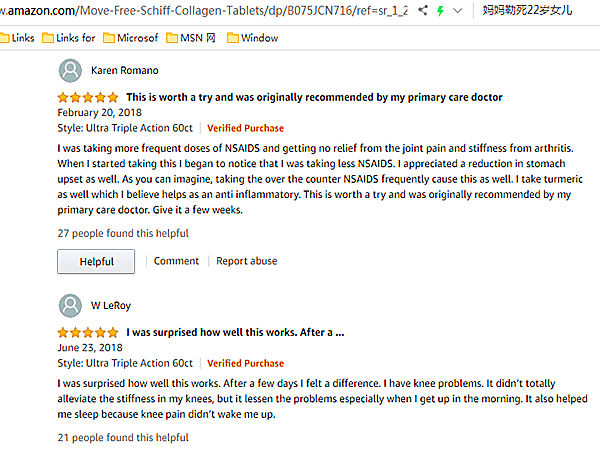Click the Amazon URL in address bar
This screenshot has height=450, width=600.
click(x=200, y=11)
